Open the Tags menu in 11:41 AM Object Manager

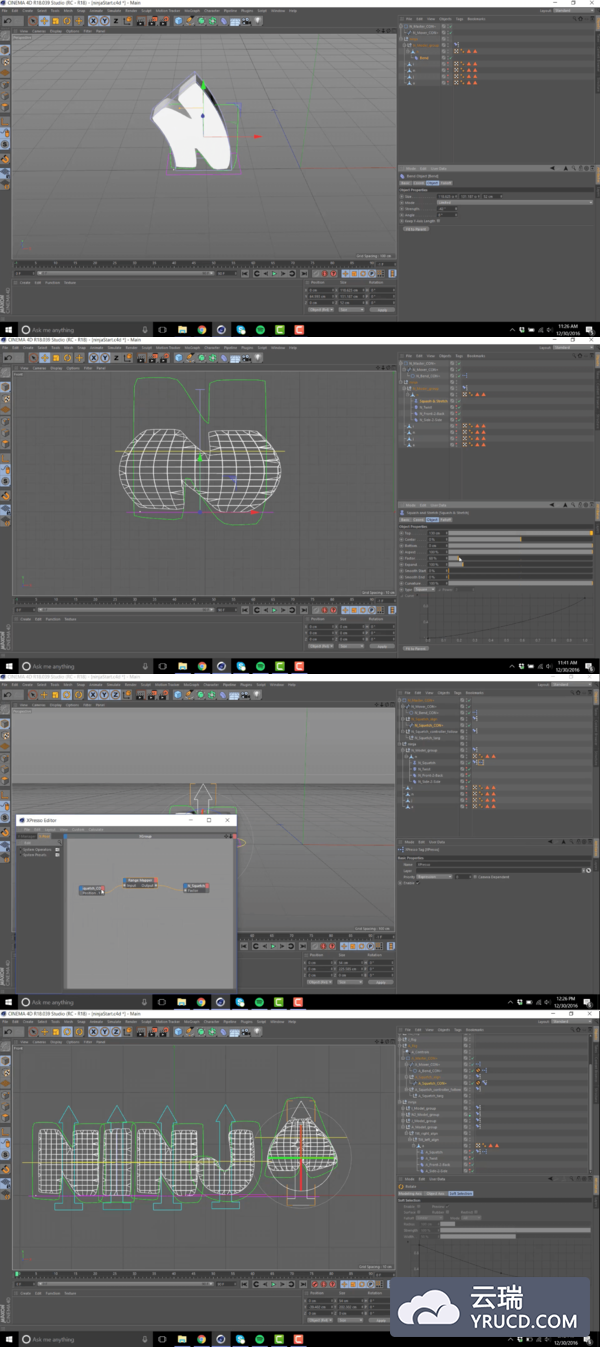(459, 356)
